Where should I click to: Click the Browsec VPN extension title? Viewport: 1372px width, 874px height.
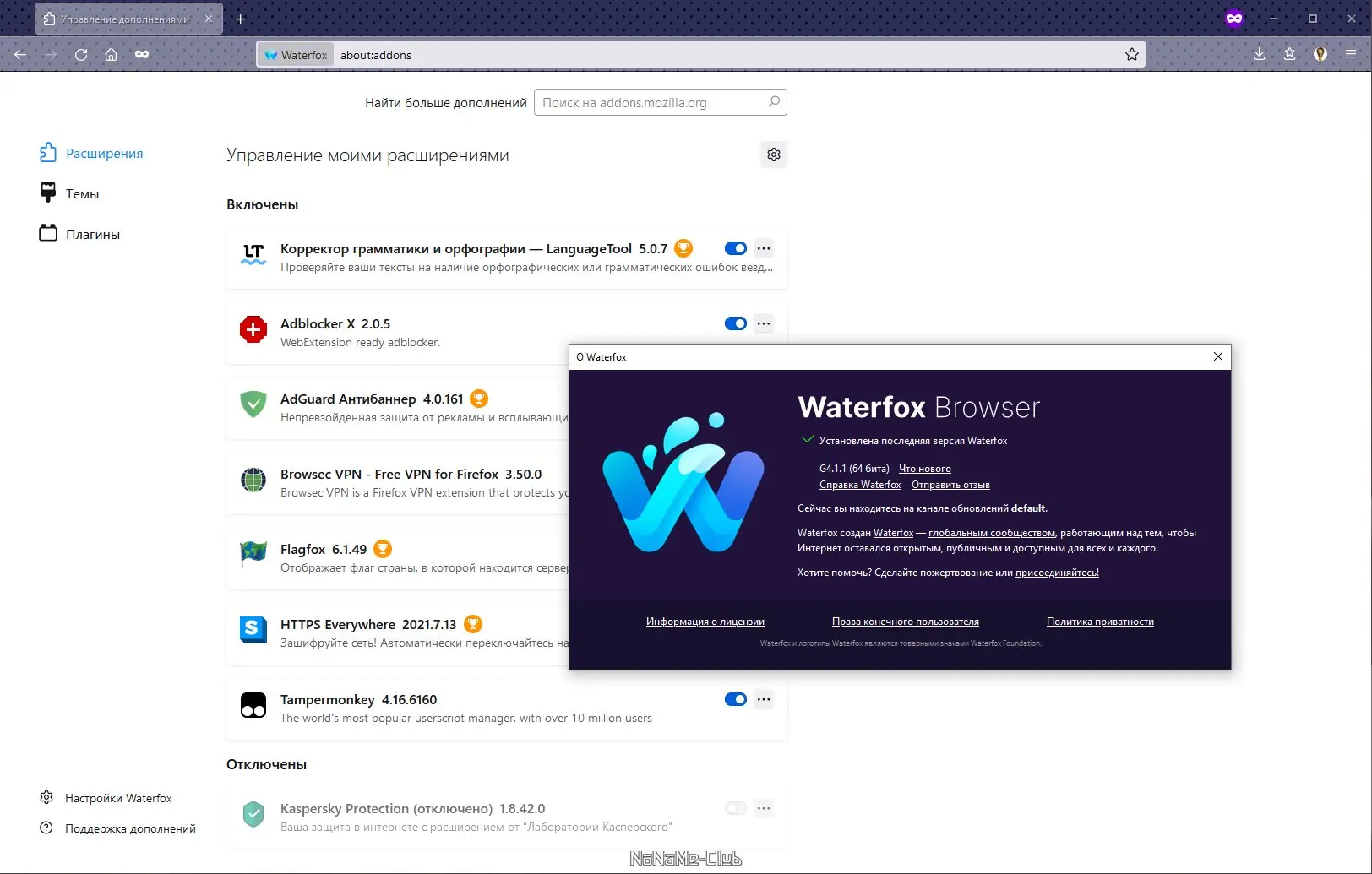coord(389,474)
